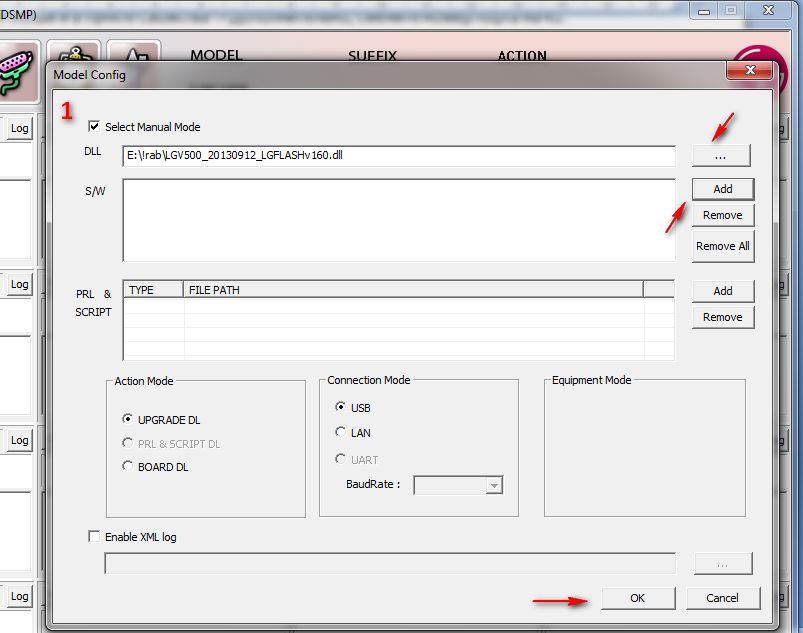Image resolution: width=803 pixels, height=633 pixels.
Task: Select LAN connection mode
Action: (x=340, y=432)
